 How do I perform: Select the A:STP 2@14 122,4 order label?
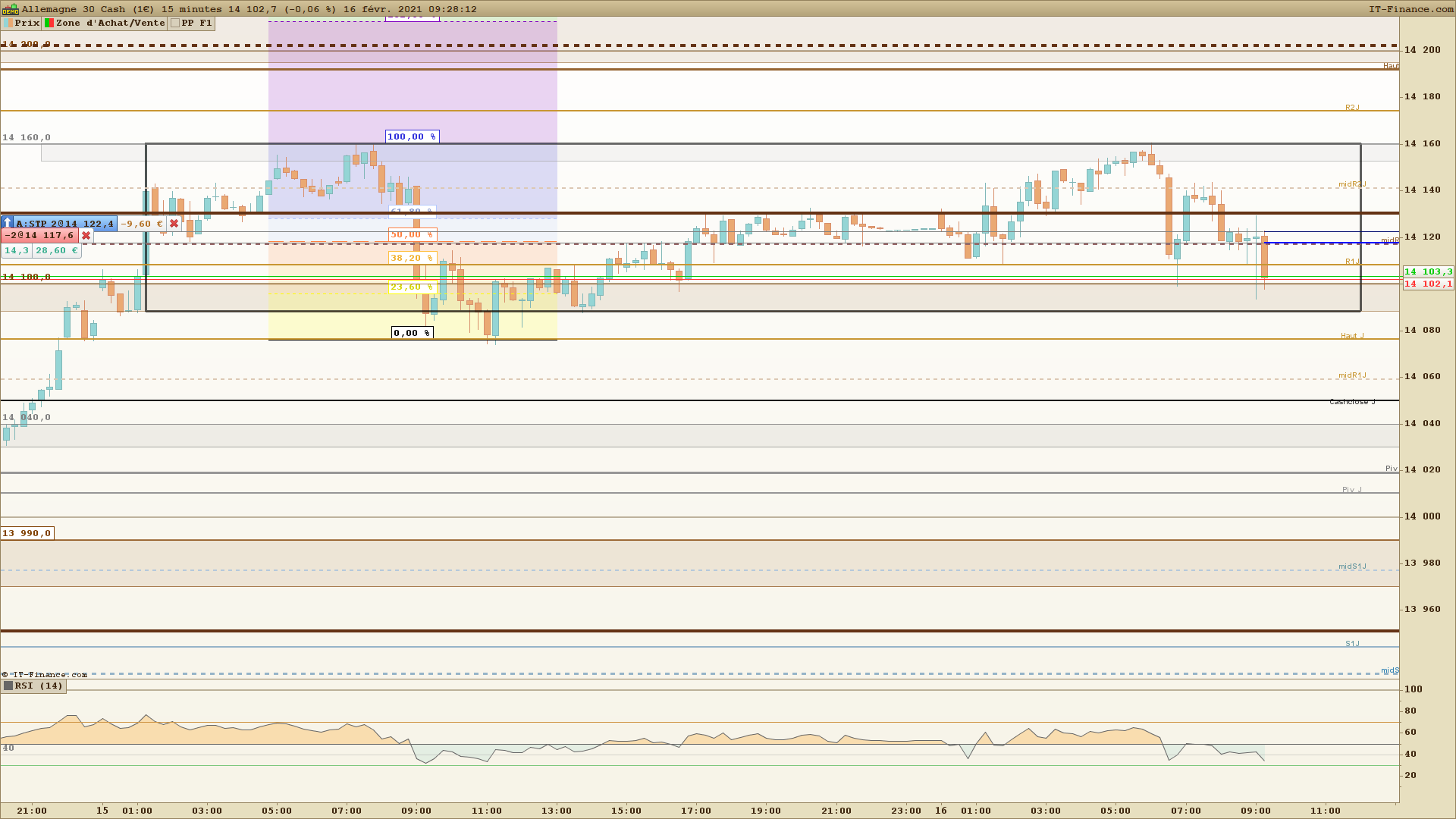click(65, 224)
